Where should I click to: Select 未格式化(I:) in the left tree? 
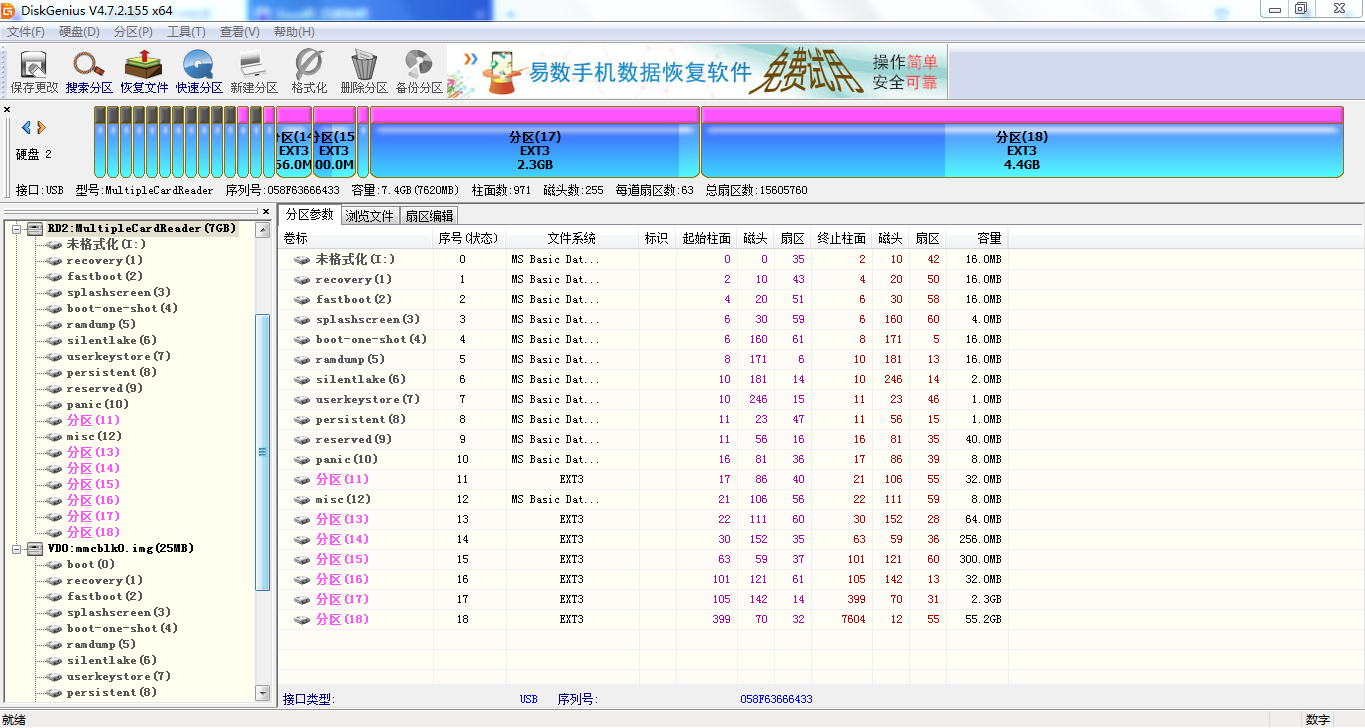pyautogui.click(x=106, y=244)
